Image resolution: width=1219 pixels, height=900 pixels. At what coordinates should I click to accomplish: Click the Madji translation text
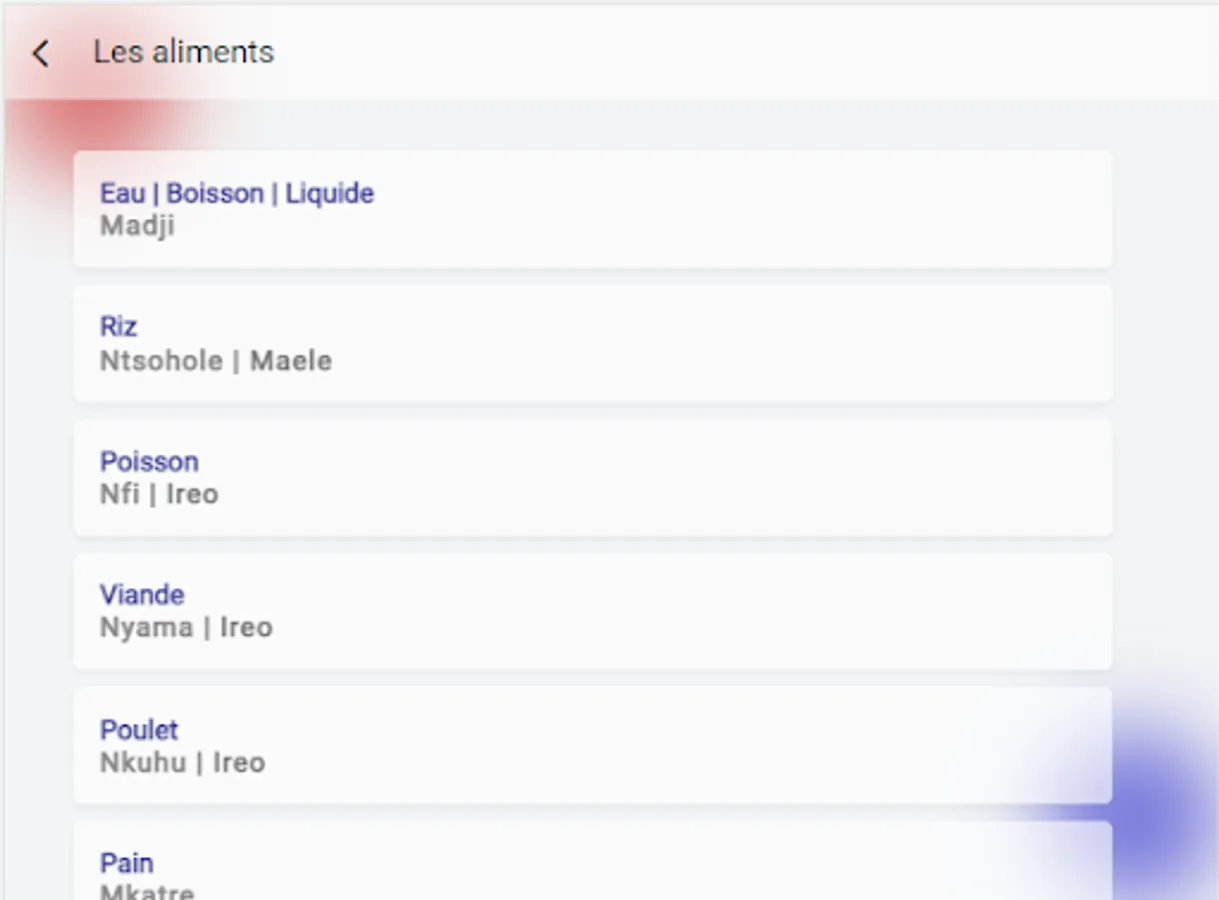(x=137, y=226)
